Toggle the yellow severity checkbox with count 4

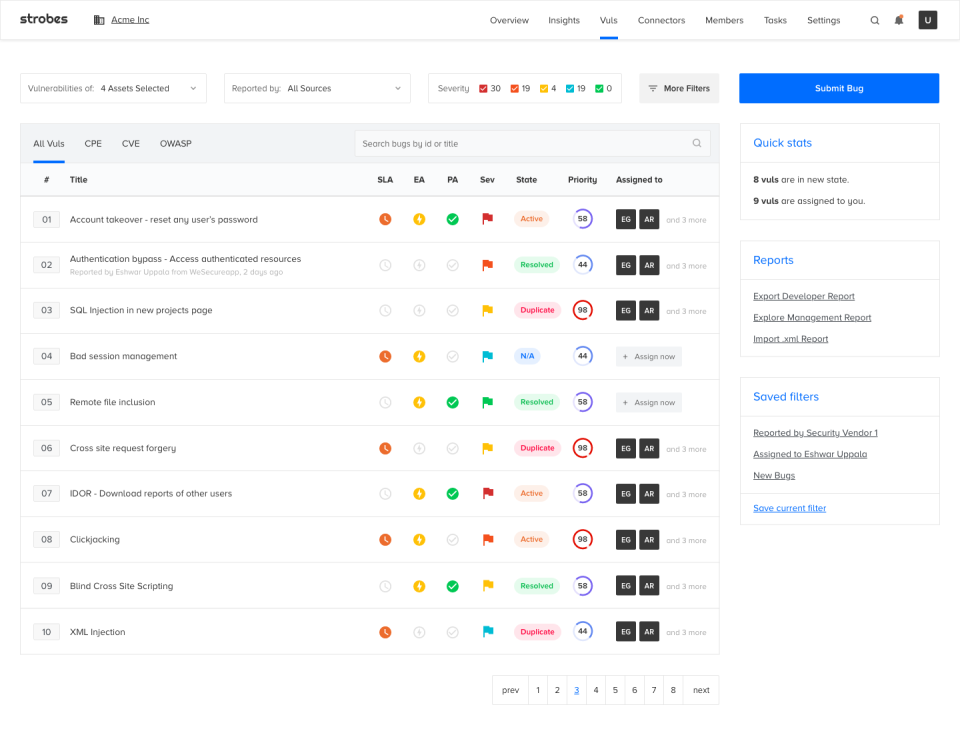(x=544, y=89)
